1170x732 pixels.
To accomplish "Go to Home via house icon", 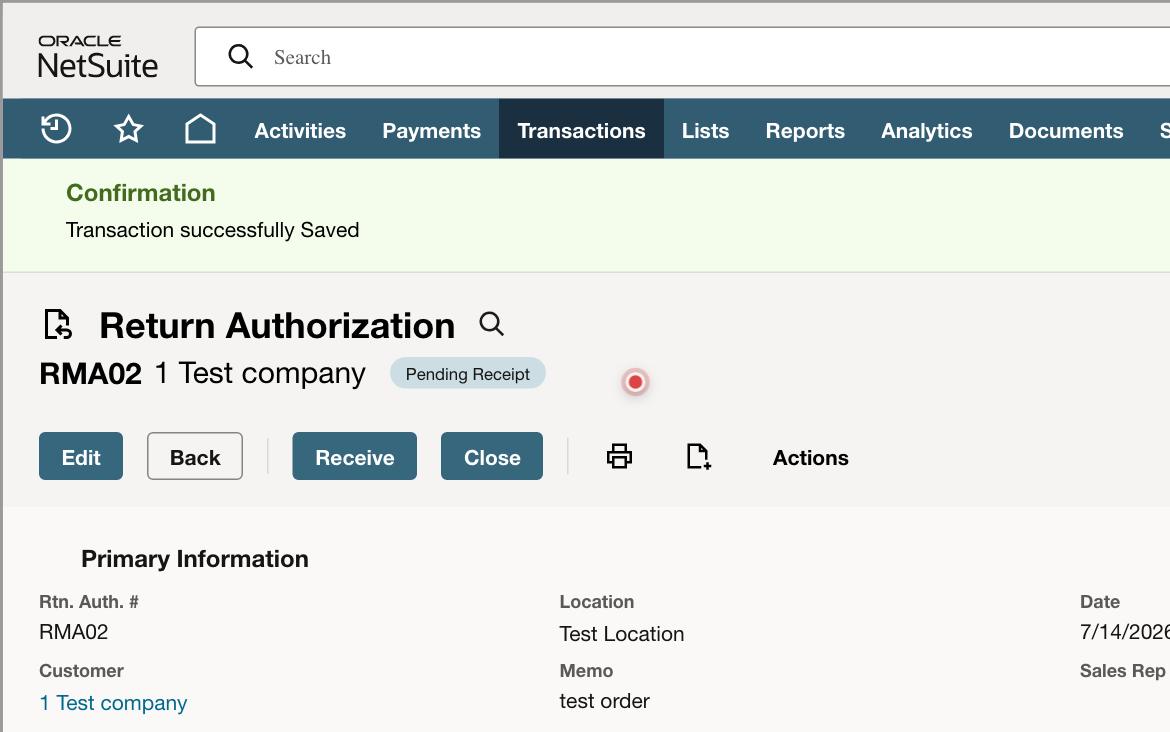I will tap(200, 129).
